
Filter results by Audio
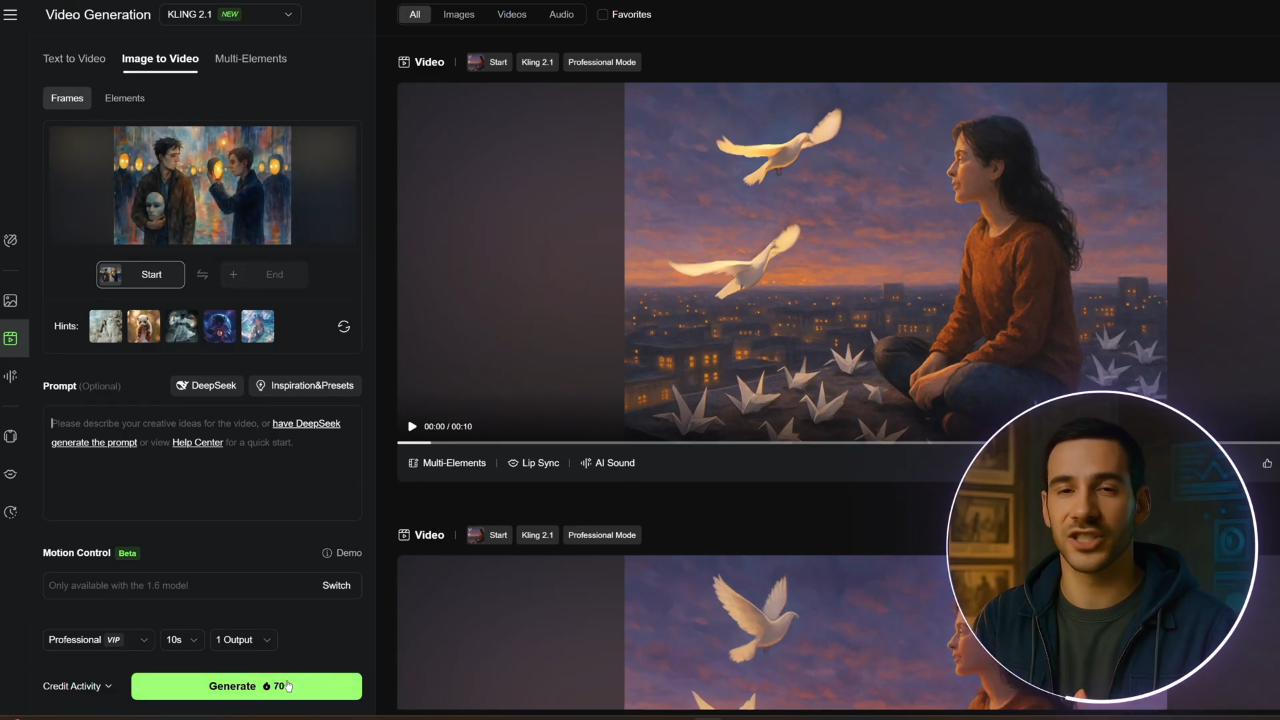[562, 14]
